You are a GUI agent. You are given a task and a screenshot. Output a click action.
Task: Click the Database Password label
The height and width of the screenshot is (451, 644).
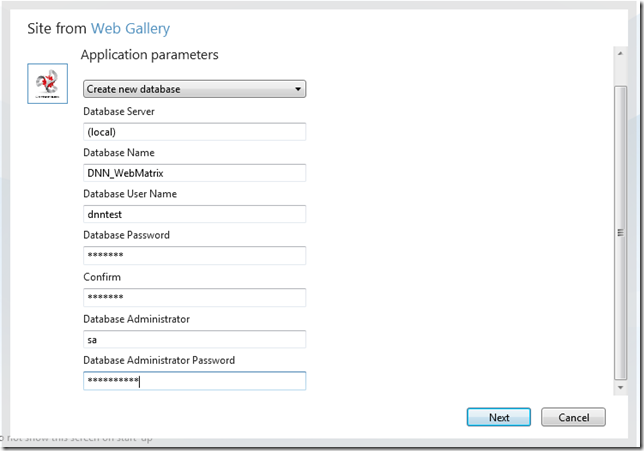pyautogui.click(x=126, y=235)
